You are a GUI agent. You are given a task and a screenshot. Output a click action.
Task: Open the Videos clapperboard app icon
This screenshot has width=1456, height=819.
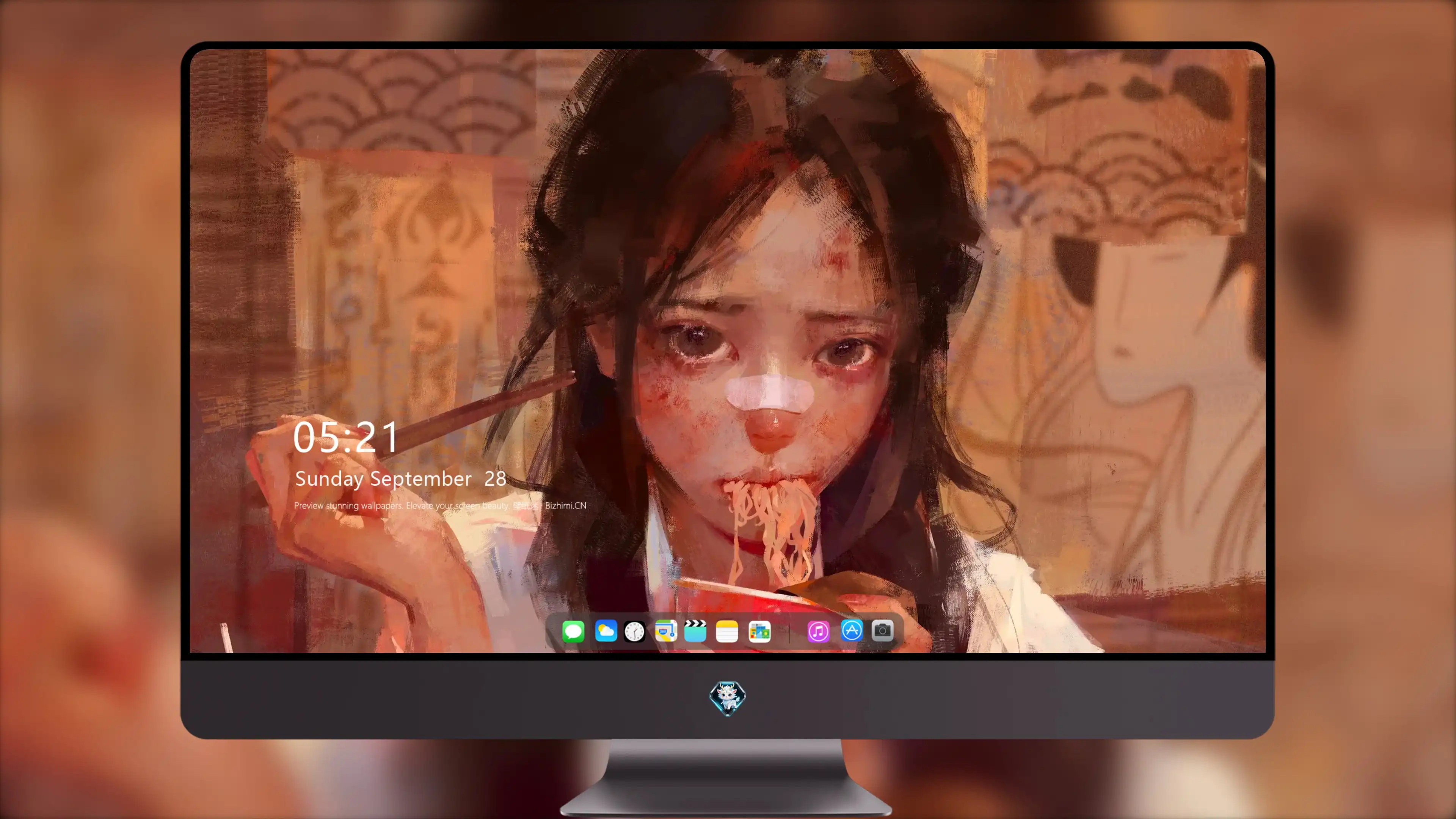click(x=695, y=631)
